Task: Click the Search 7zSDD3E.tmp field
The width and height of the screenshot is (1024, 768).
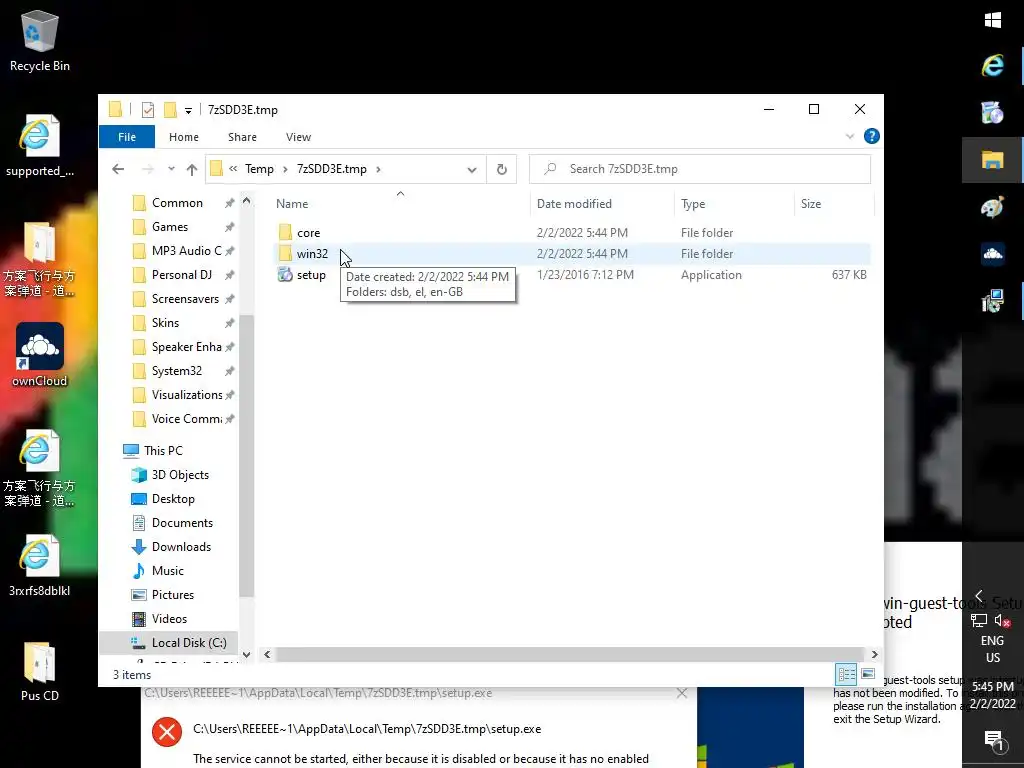Action: (699, 169)
